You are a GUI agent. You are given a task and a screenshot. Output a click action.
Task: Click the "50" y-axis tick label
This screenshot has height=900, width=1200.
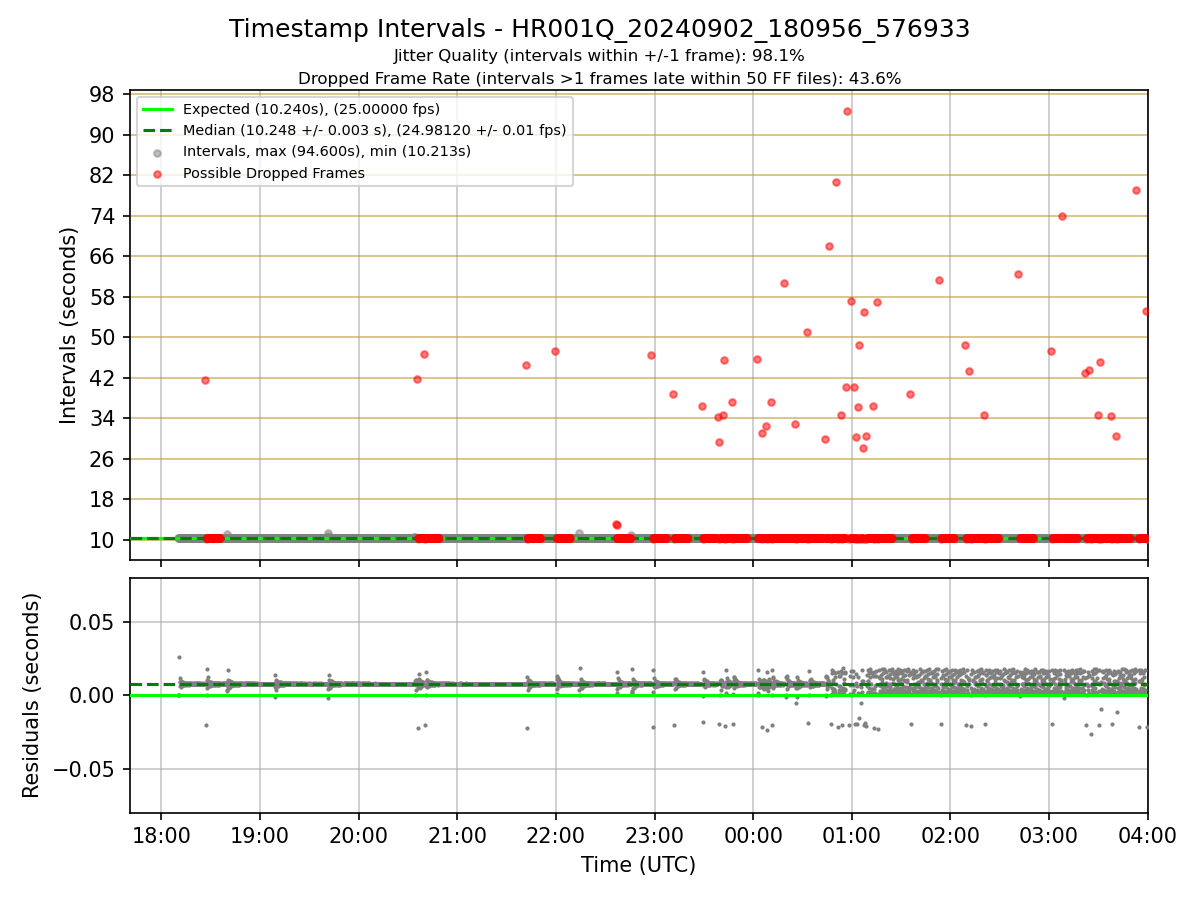point(104,337)
